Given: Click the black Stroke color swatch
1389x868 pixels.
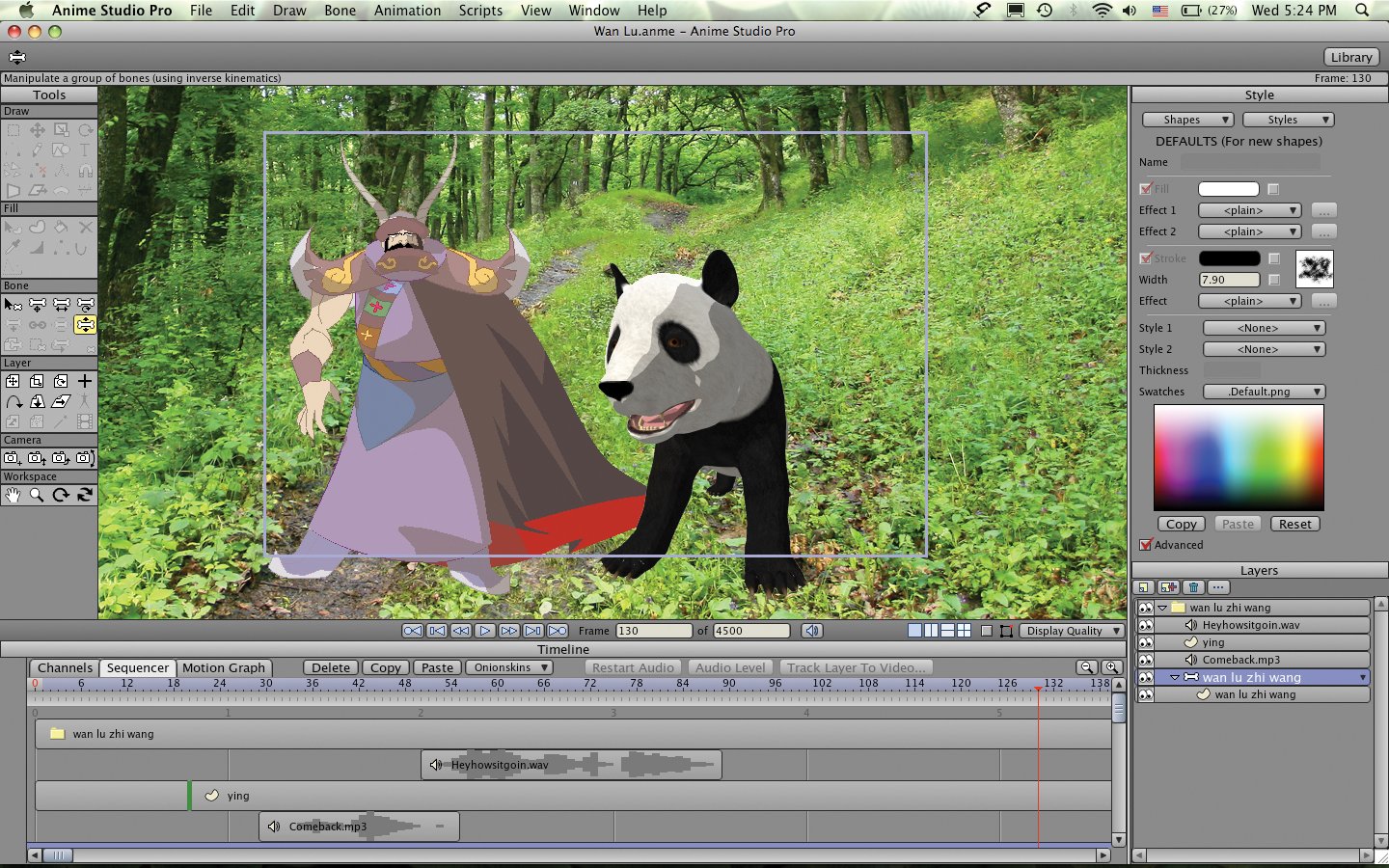Looking at the screenshot, I should pos(1229,258).
